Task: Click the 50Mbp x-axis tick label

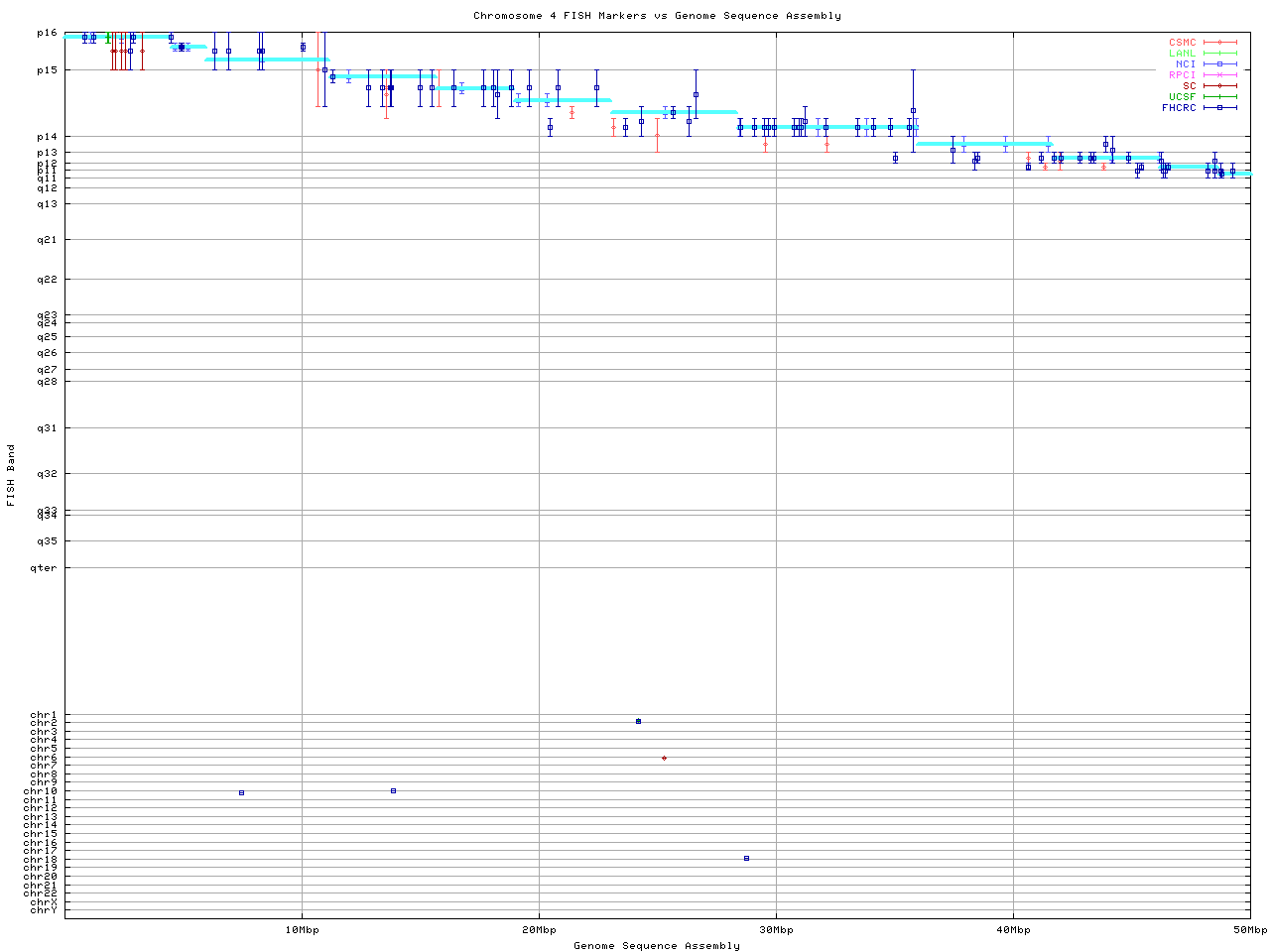Action: (x=1250, y=930)
